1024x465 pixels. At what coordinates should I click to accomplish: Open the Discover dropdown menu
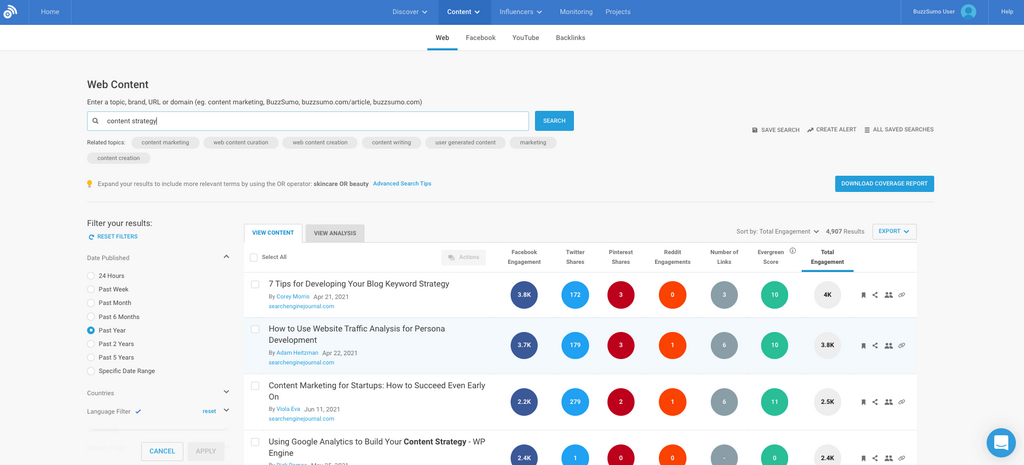point(410,12)
